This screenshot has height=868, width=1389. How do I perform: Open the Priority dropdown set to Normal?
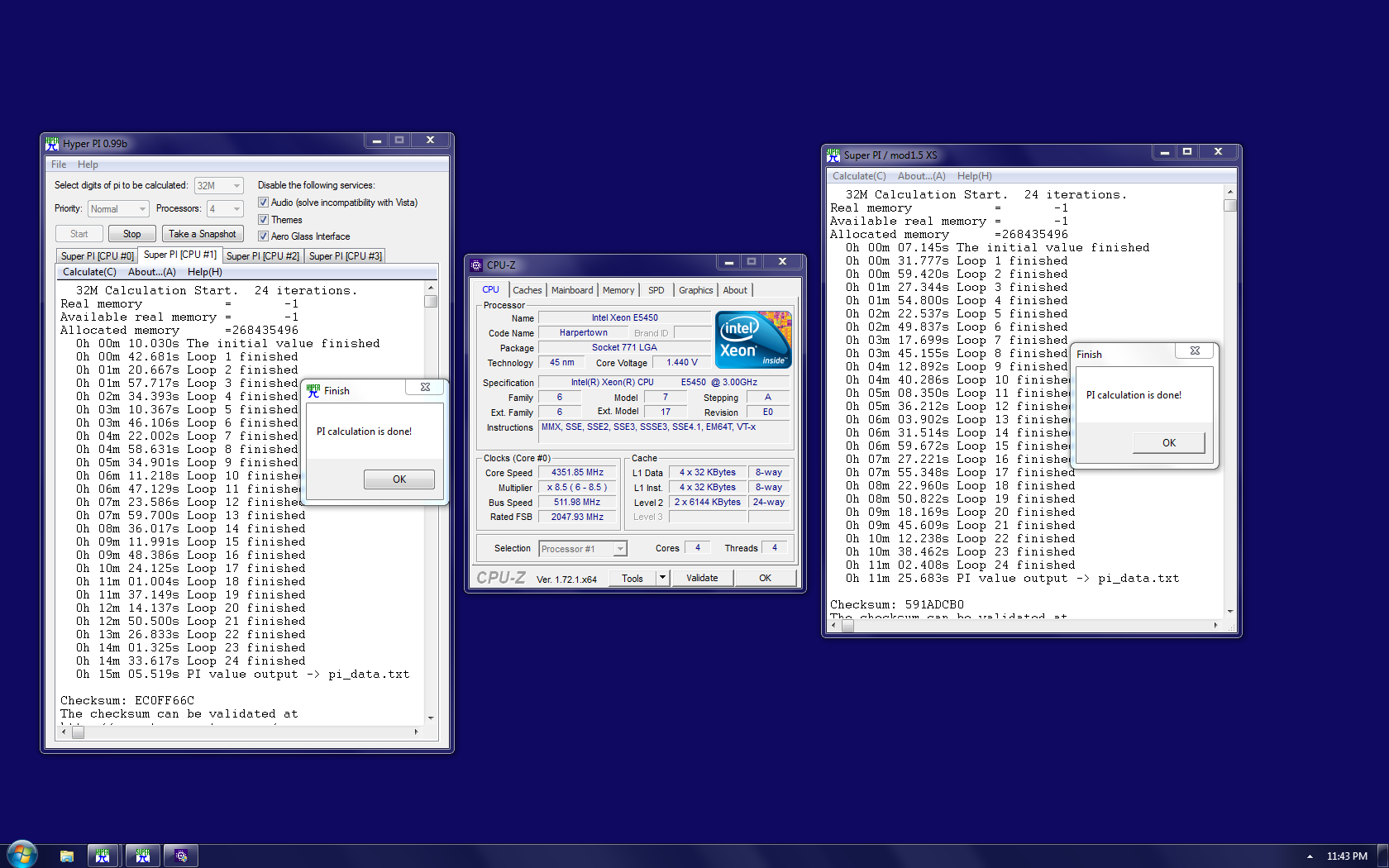pos(118,209)
